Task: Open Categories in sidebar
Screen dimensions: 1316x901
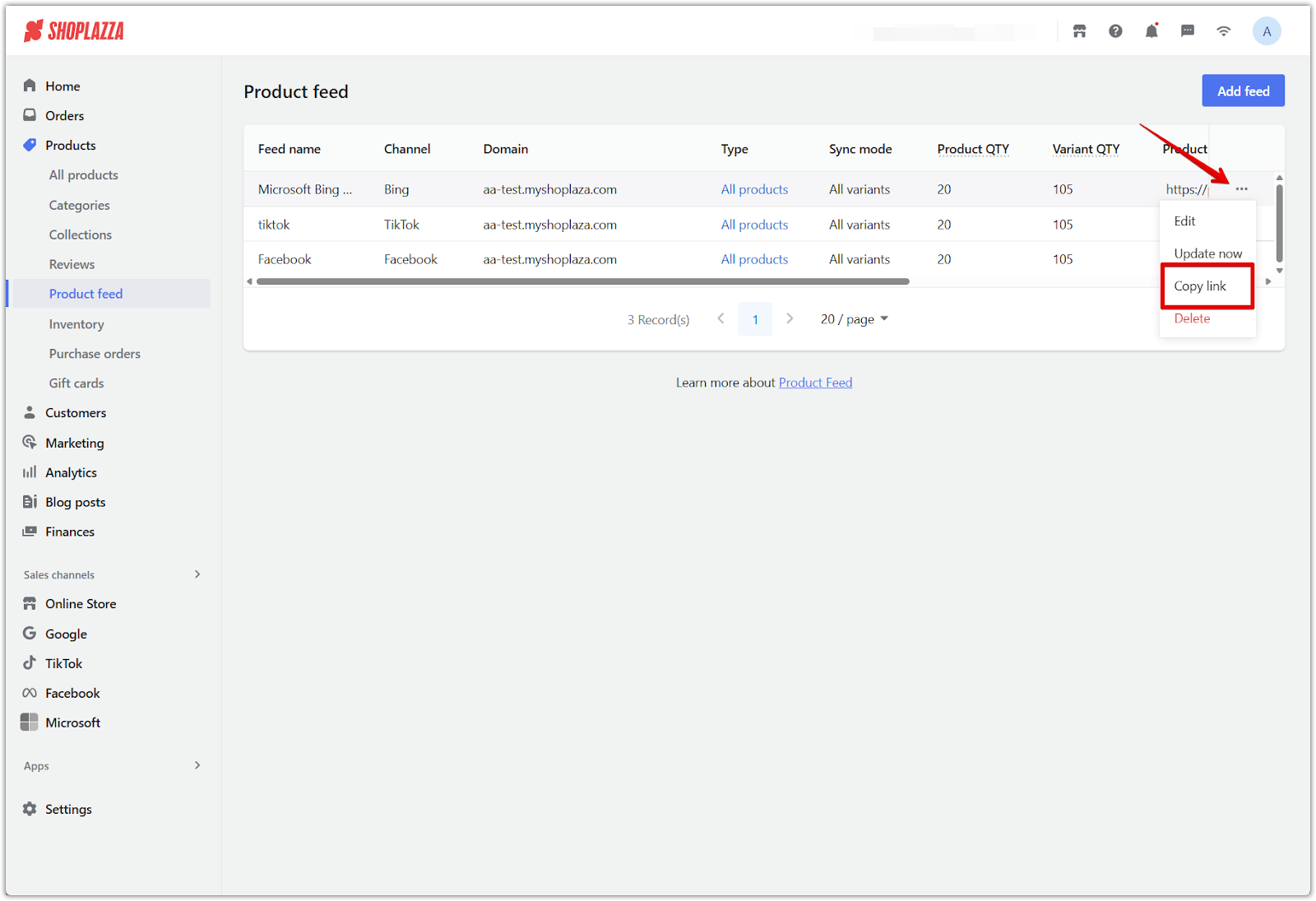Action: [79, 205]
